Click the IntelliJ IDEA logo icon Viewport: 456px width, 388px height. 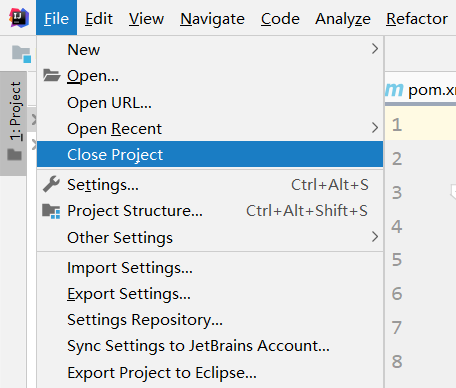(19, 18)
